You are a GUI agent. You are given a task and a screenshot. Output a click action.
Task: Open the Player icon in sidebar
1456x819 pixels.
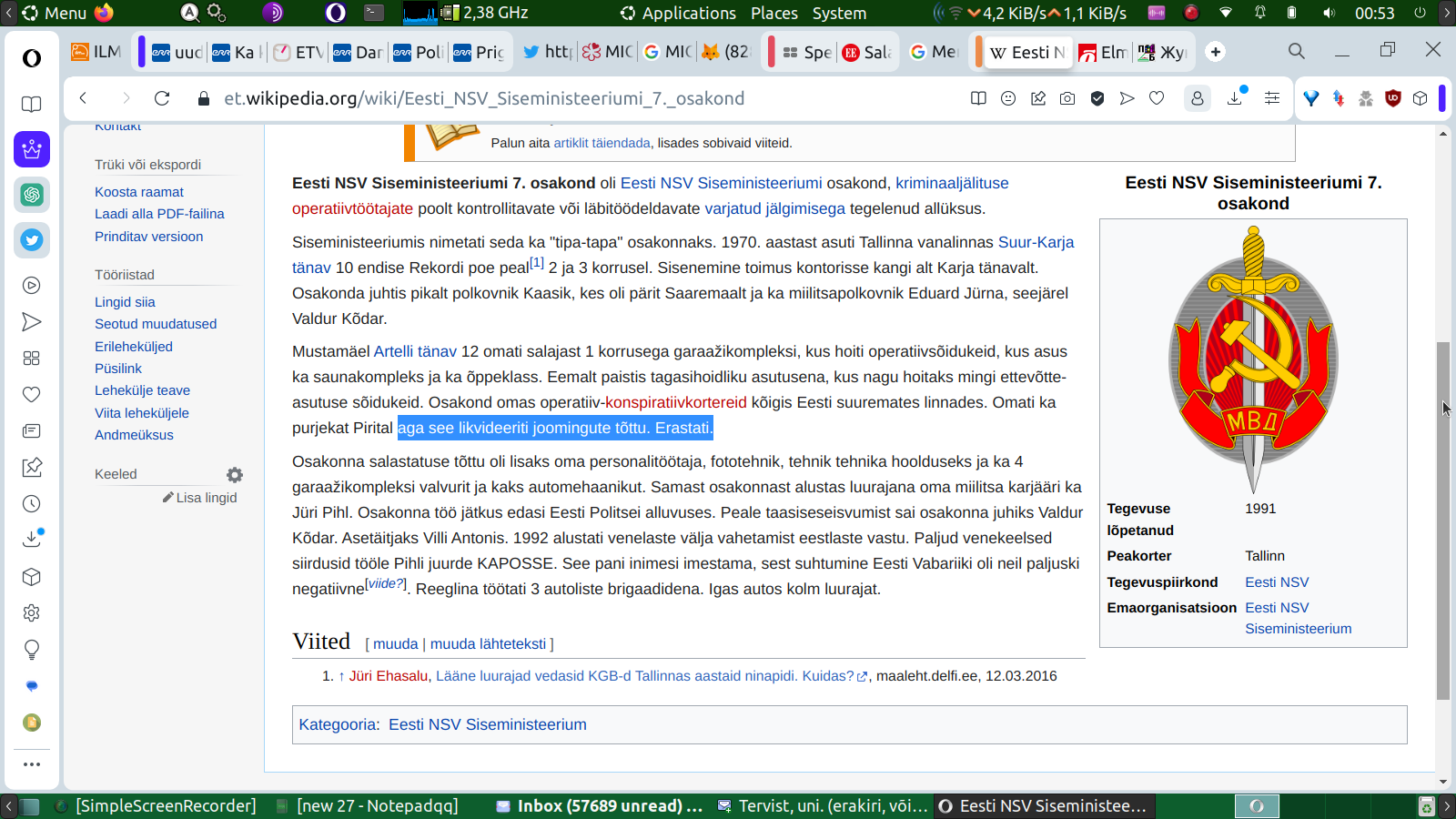32,286
